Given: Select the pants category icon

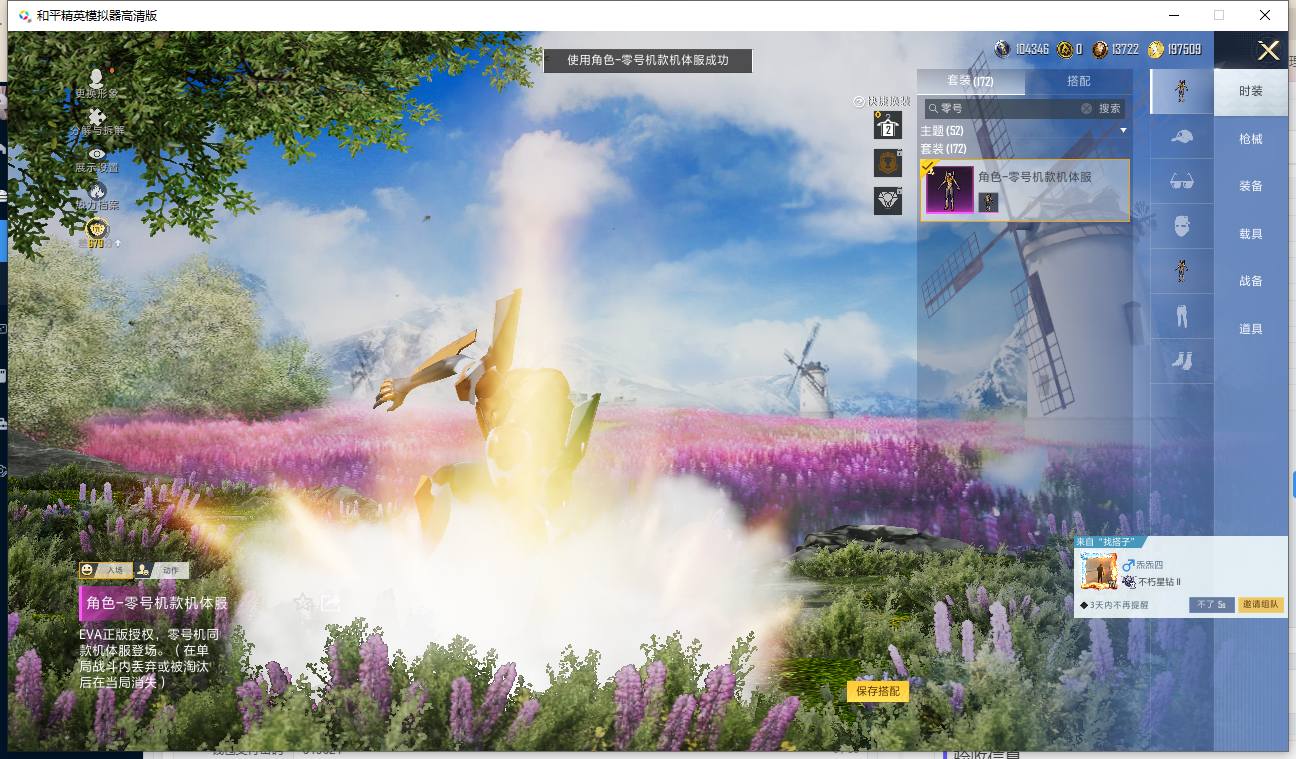Looking at the screenshot, I should 1182,316.
